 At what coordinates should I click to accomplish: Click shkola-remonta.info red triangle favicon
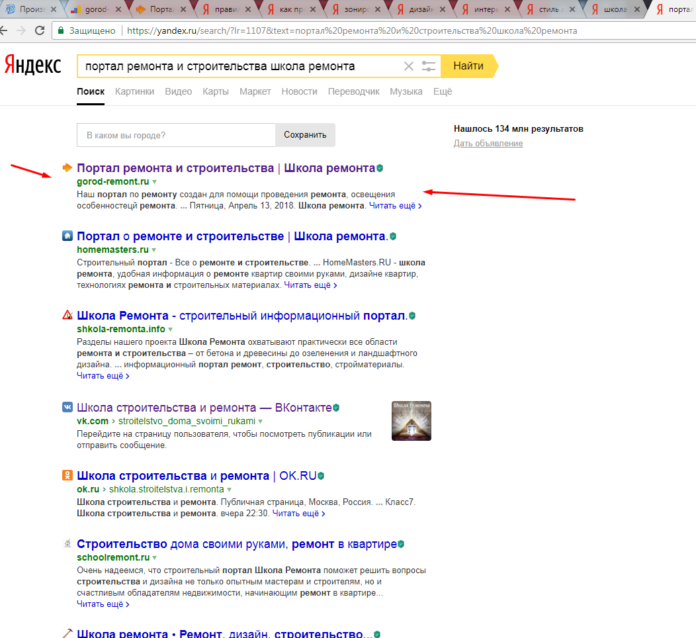67,315
